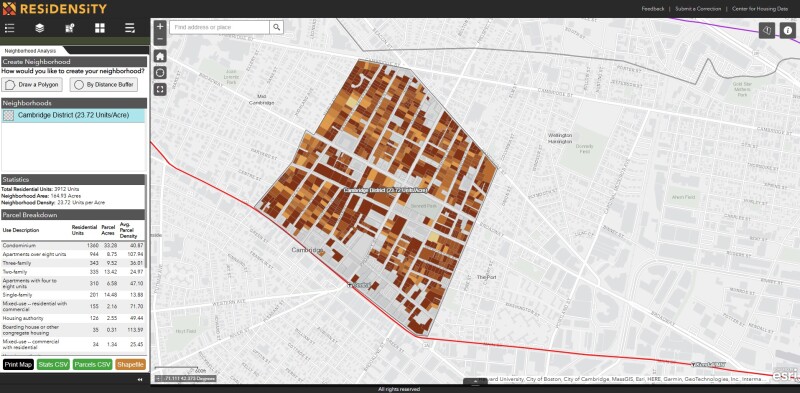Open Submit a Correction link
This screenshot has width=800, height=393.
coord(698,9)
